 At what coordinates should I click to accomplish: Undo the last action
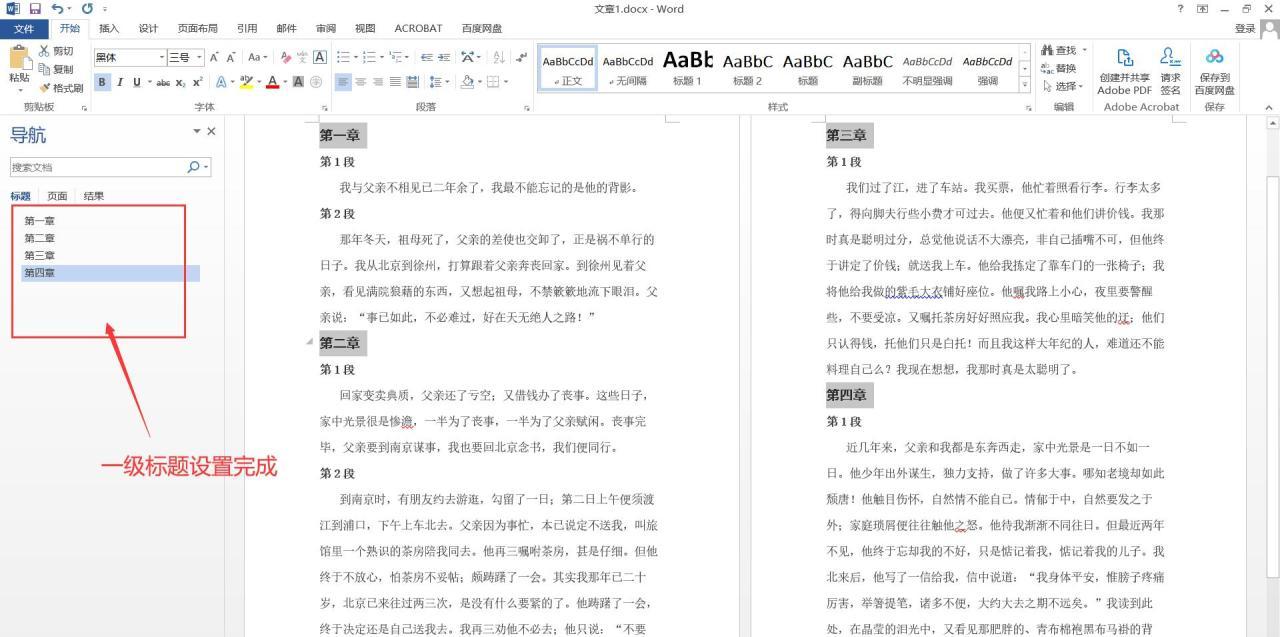point(57,9)
